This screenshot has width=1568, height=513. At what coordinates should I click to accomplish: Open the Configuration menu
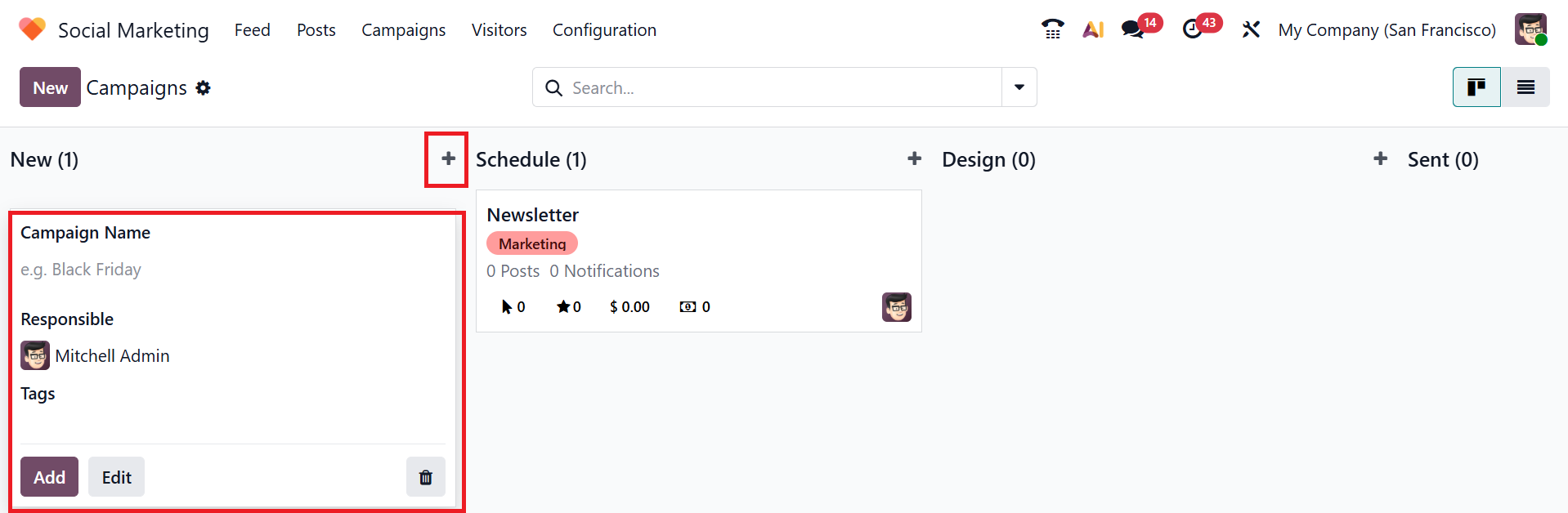click(604, 29)
